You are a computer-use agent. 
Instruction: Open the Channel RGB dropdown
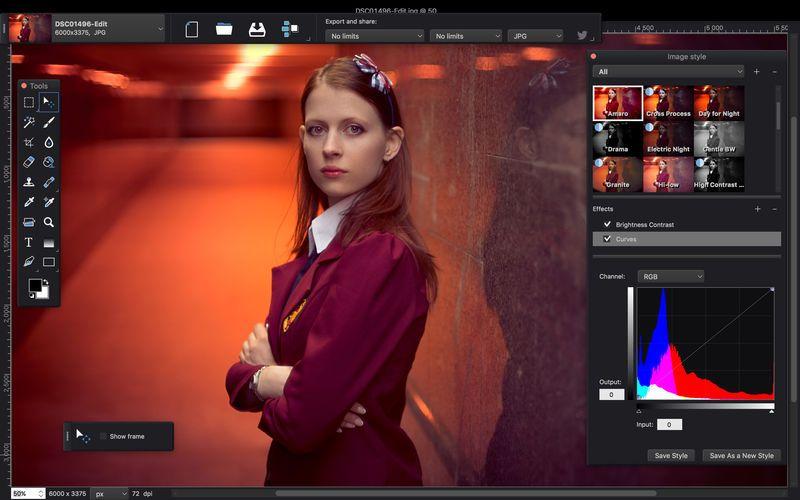[670, 276]
